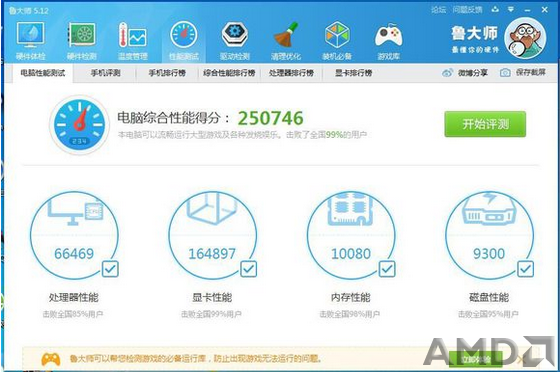Select the 性能测试 performance test gauge icon

pos(184,40)
